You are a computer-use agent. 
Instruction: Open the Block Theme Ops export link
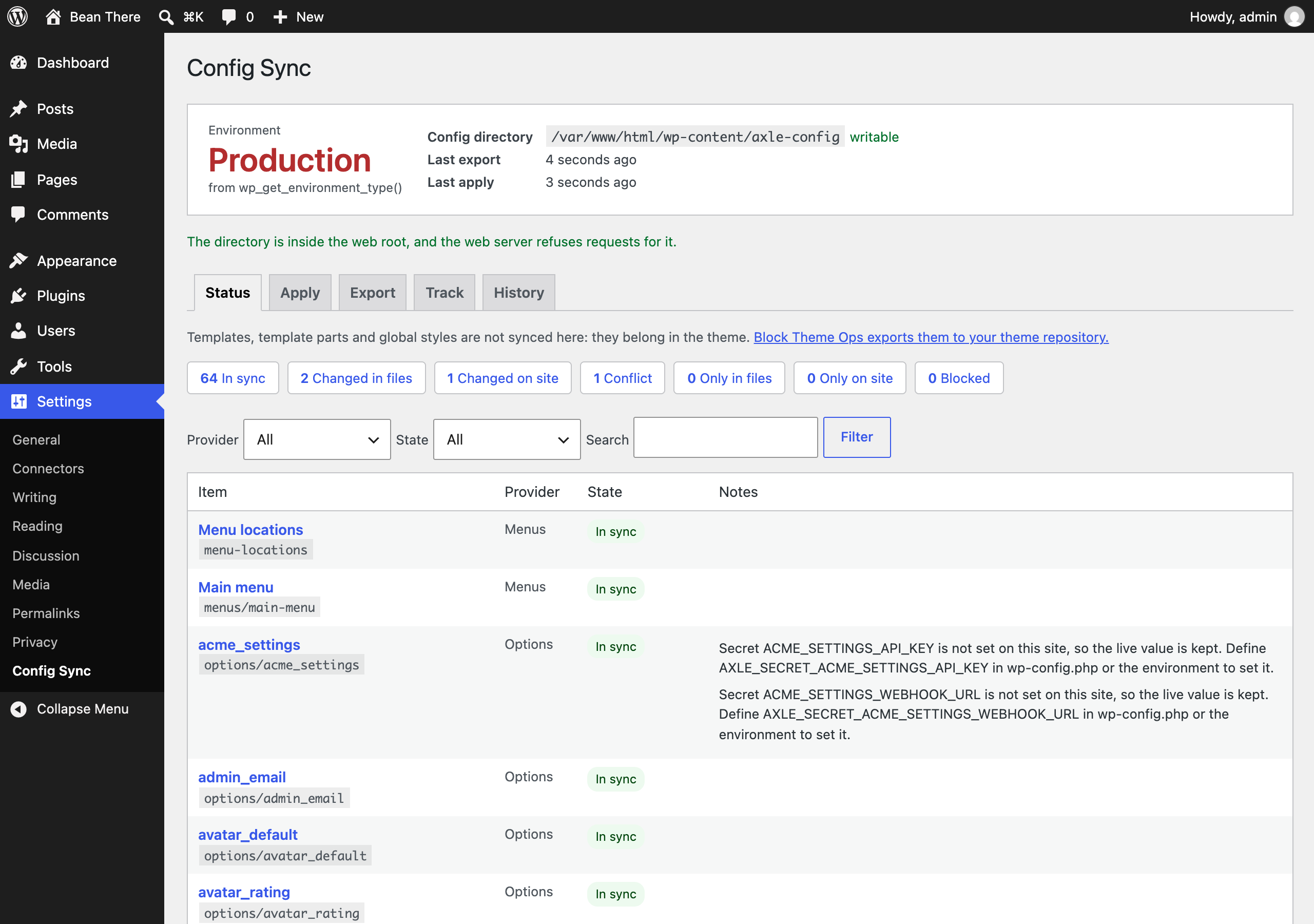coord(931,337)
